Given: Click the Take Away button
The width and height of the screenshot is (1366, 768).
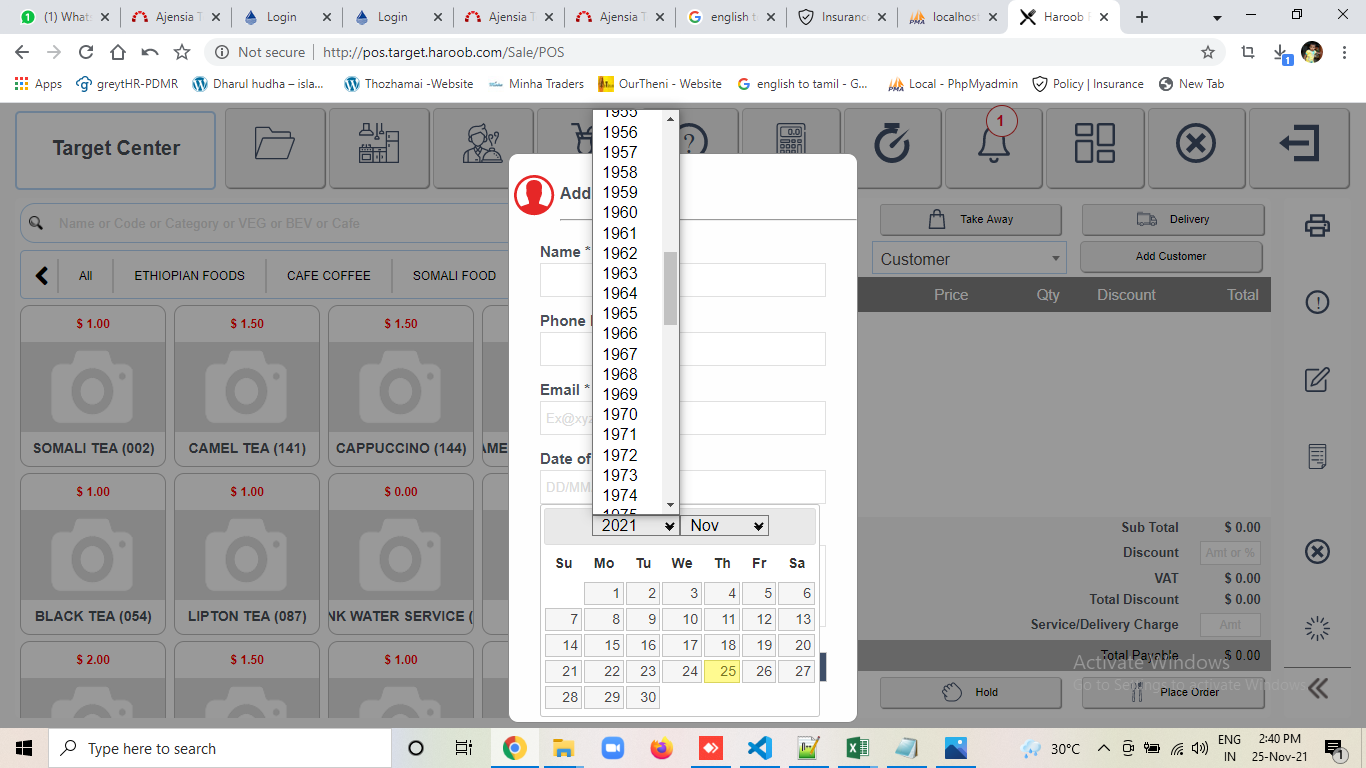Looking at the screenshot, I should (x=971, y=219).
